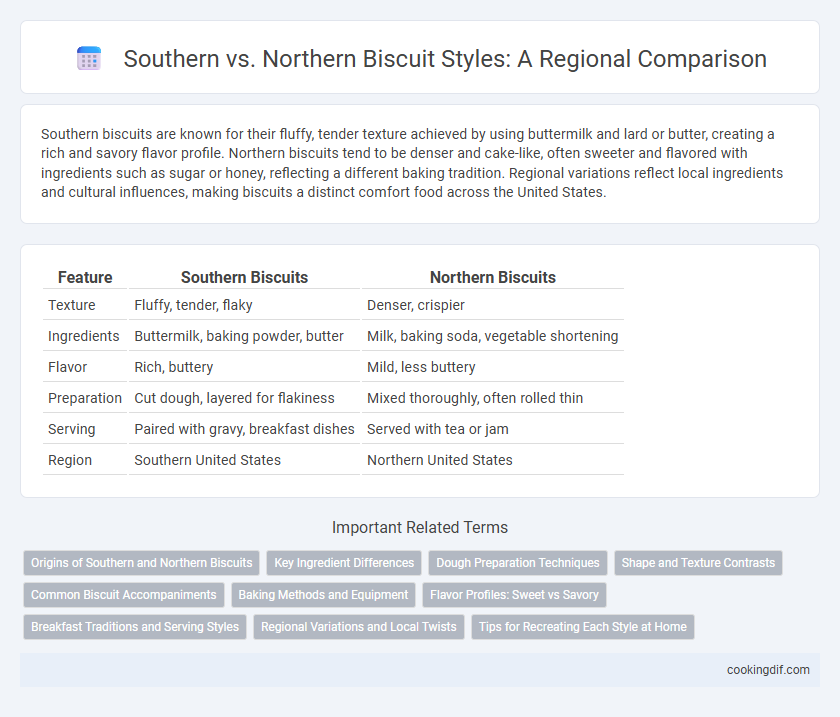840x717 pixels.
Task: Click the Shape and Texture Contrasts tag
Action: coord(698,563)
